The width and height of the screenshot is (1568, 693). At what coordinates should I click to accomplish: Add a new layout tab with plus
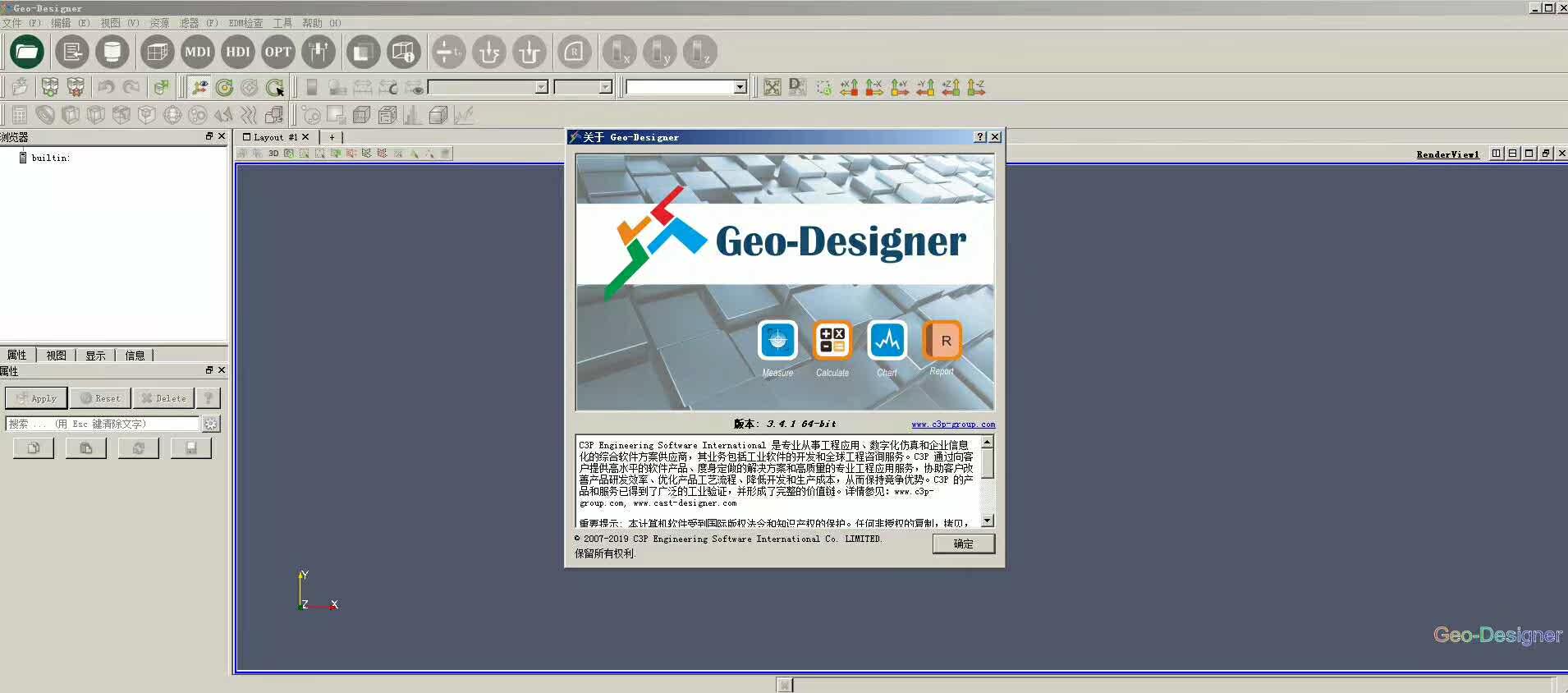[x=332, y=137]
